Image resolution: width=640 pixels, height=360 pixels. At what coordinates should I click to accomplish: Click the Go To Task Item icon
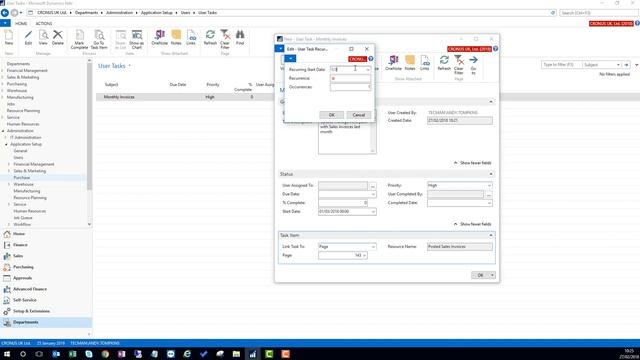[x=99, y=39]
